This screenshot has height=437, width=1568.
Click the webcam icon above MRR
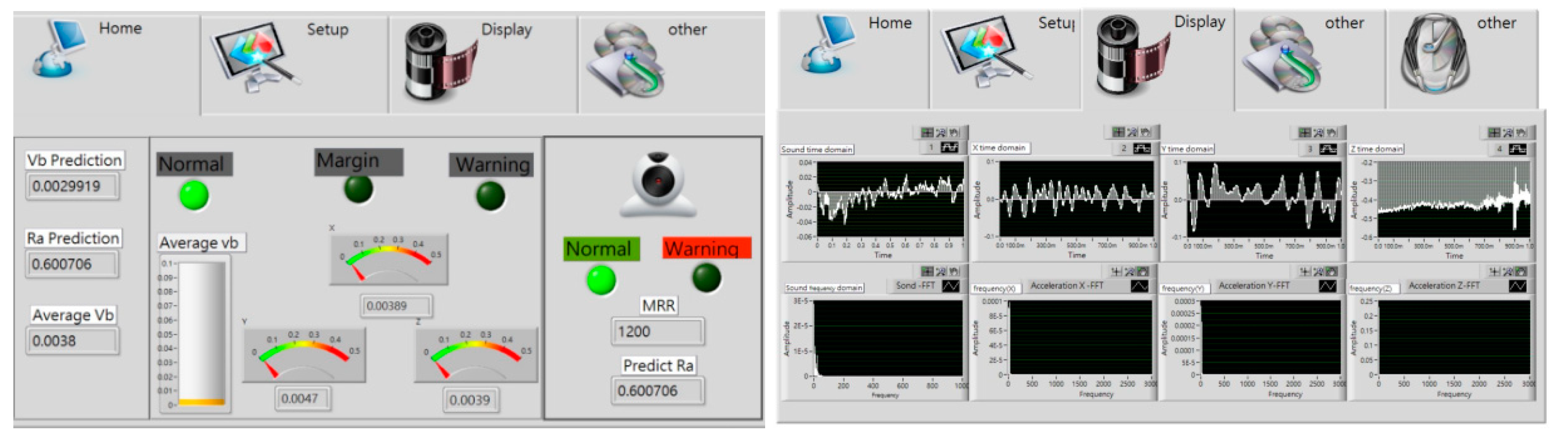pos(657,184)
